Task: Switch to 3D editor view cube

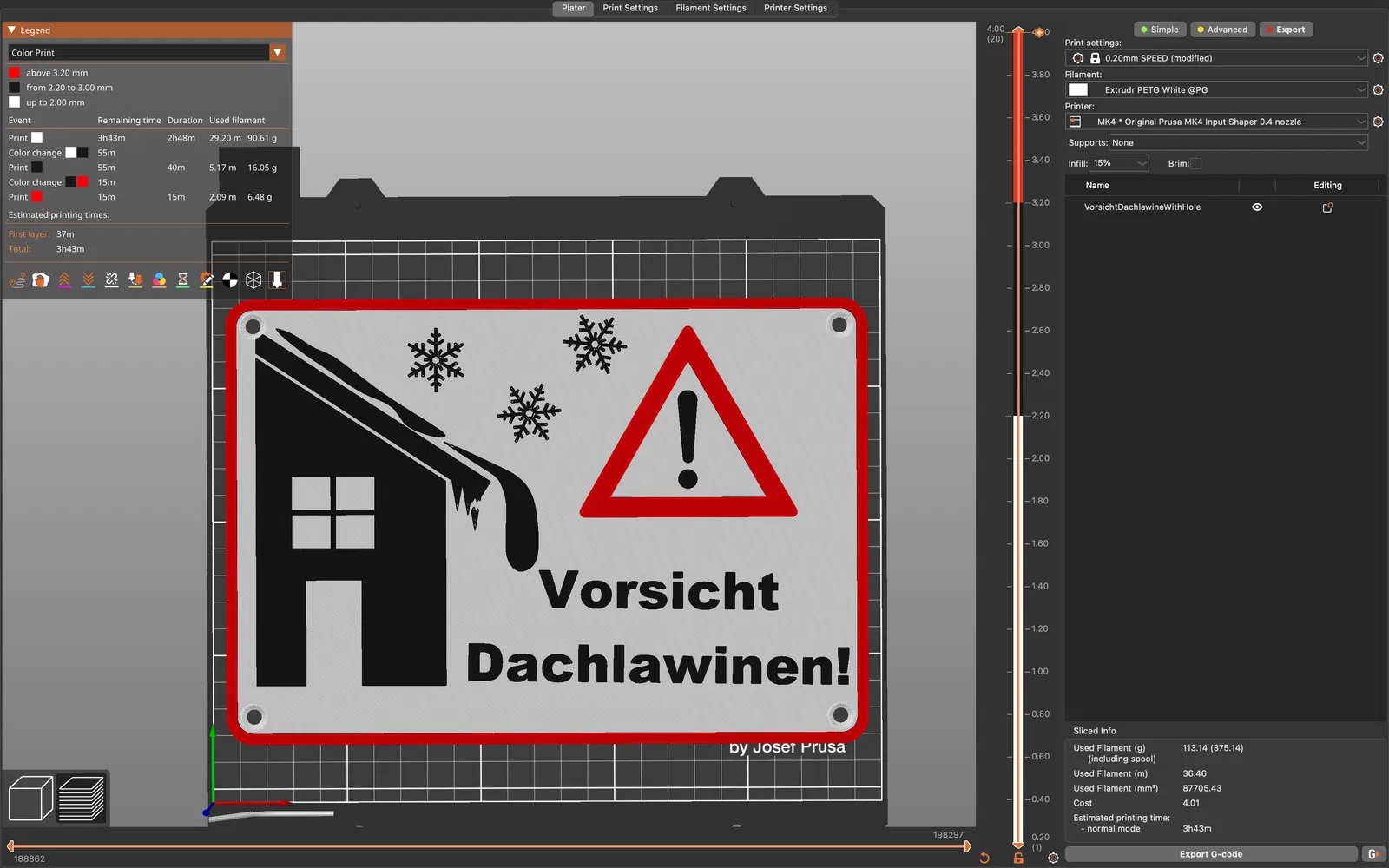Action: tap(30, 798)
